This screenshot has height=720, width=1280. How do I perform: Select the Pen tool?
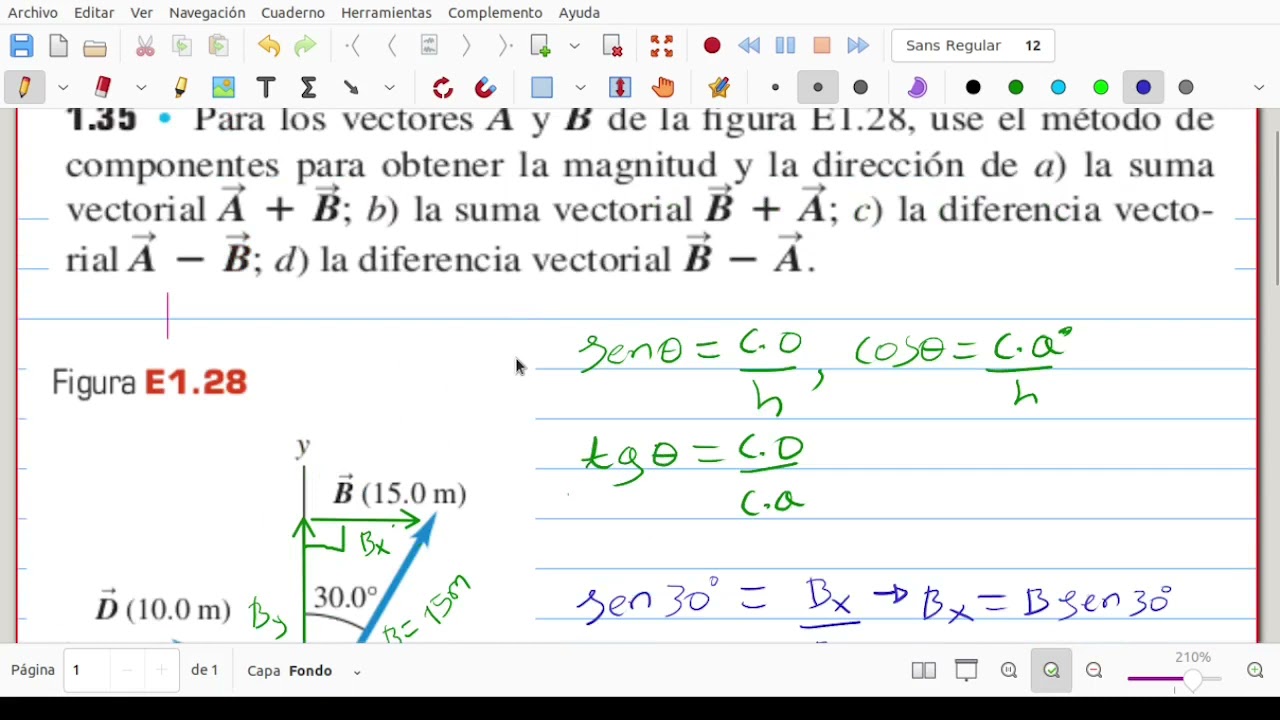(25, 88)
